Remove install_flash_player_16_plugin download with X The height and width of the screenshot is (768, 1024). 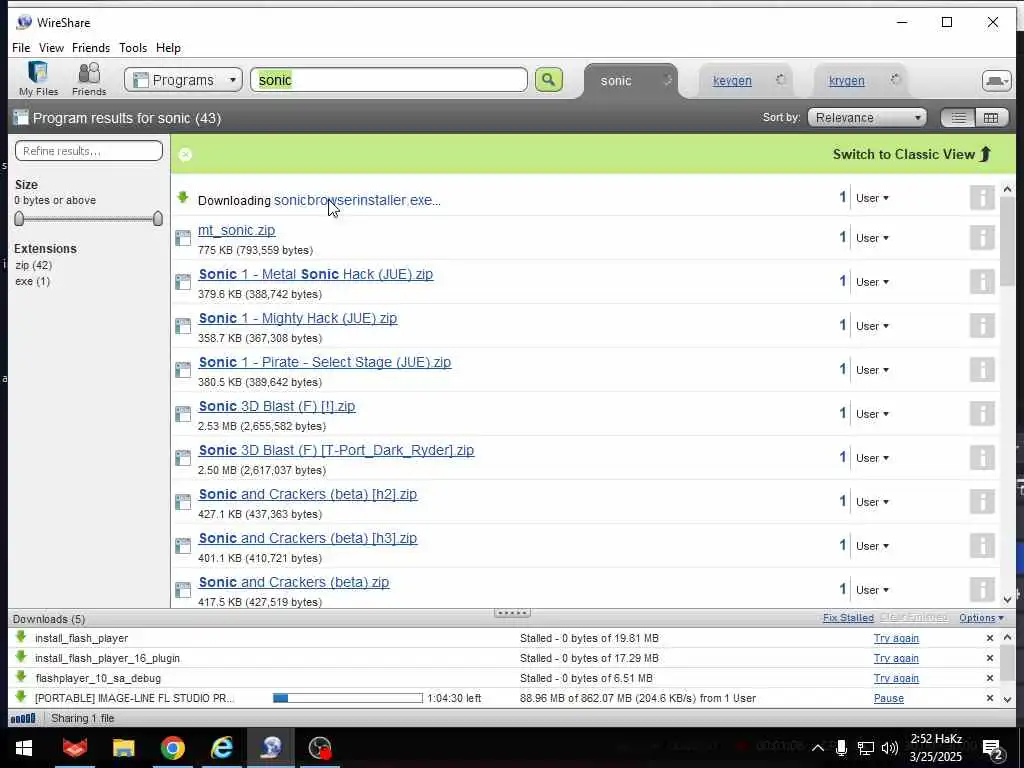click(x=989, y=658)
